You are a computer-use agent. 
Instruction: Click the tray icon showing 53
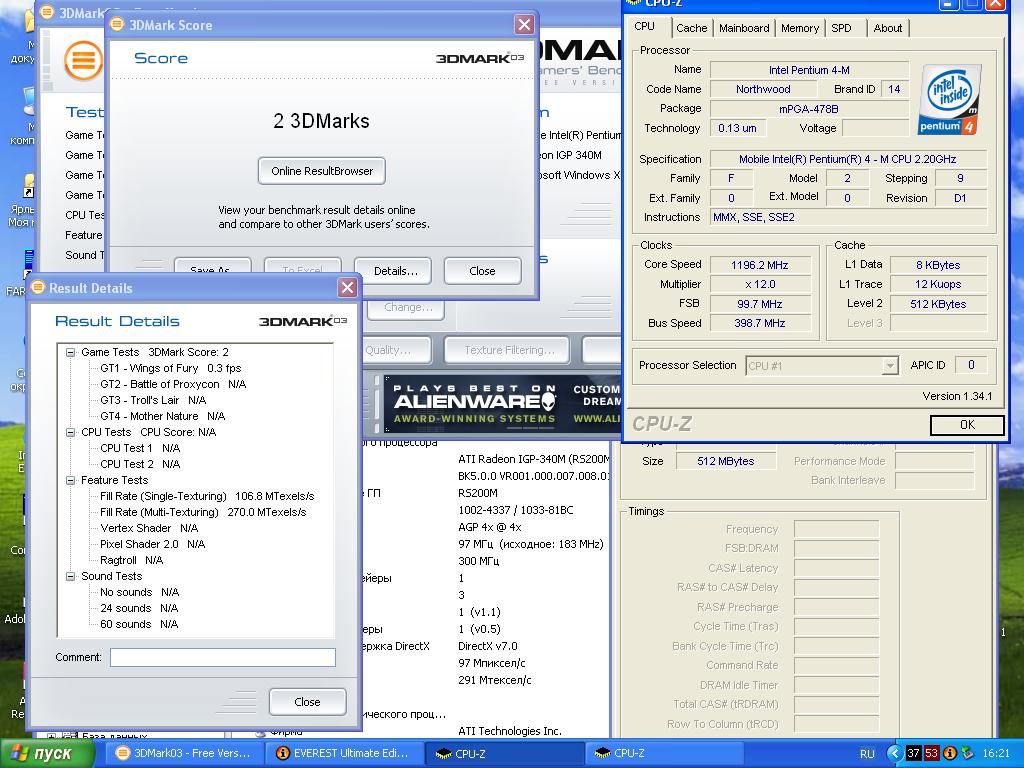tap(931, 753)
